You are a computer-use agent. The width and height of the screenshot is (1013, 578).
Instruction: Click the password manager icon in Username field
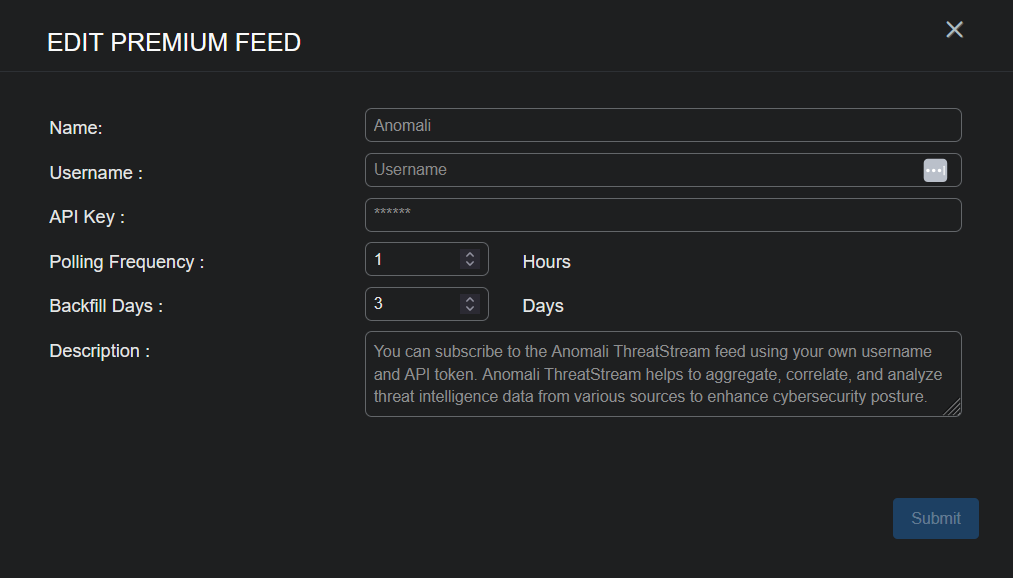pyautogui.click(x=935, y=170)
